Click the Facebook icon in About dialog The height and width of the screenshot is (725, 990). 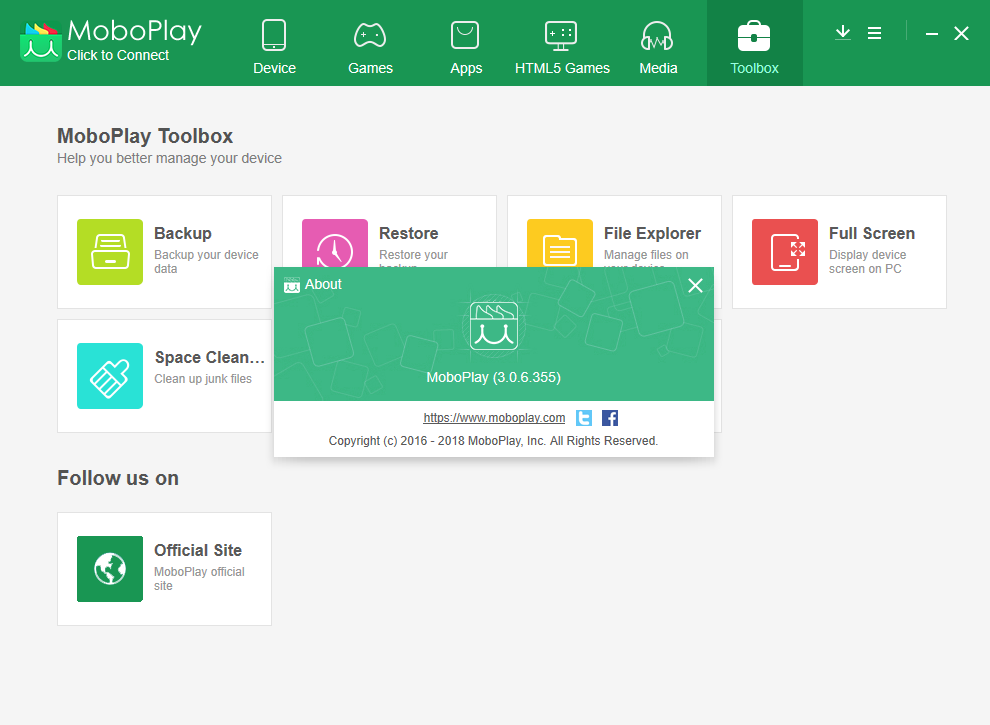pyautogui.click(x=610, y=417)
